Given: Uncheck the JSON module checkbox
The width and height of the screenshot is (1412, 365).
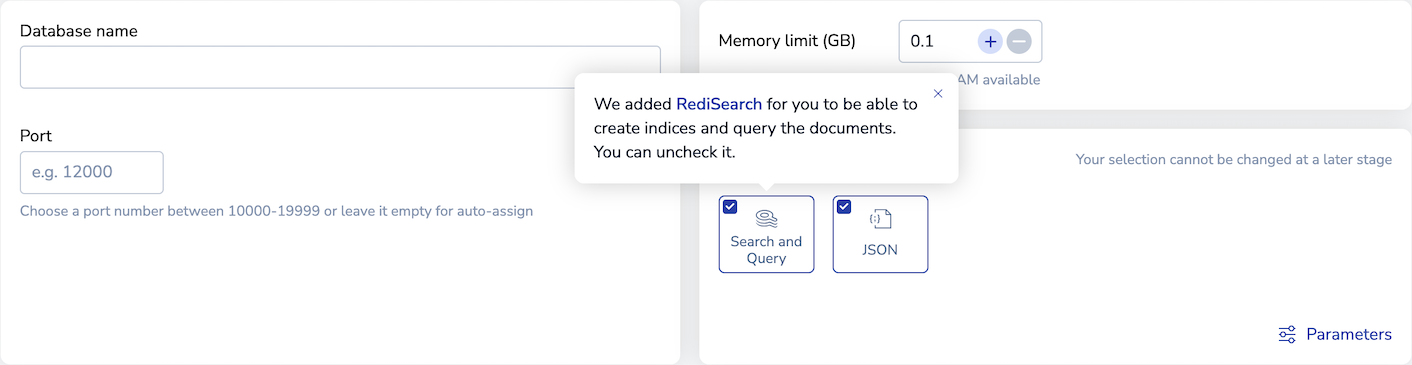Looking at the screenshot, I should 844,207.
